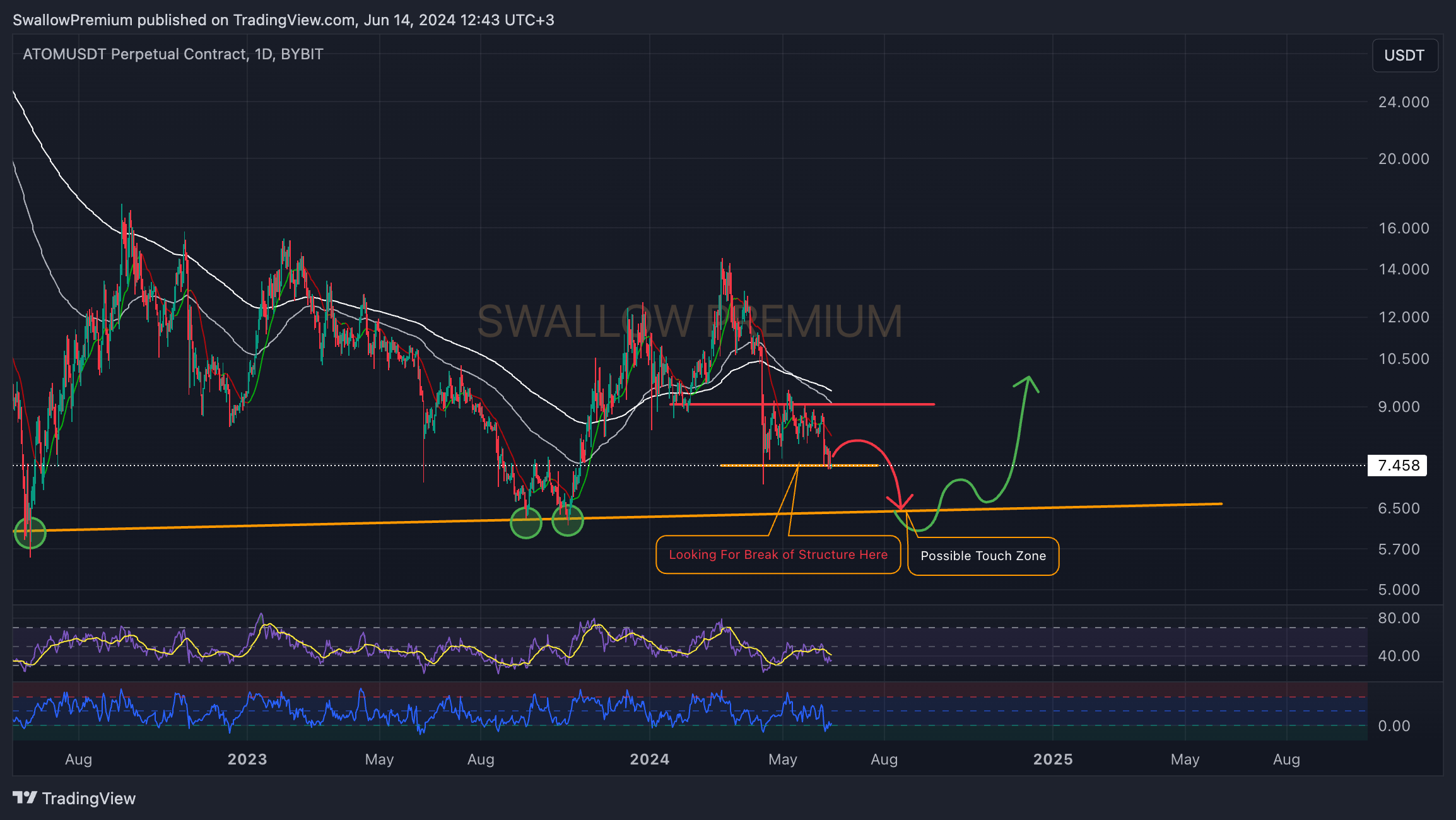Click the 80.00 RSI scale label
This screenshot has height=820, width=1456.
pos(1399,618)
